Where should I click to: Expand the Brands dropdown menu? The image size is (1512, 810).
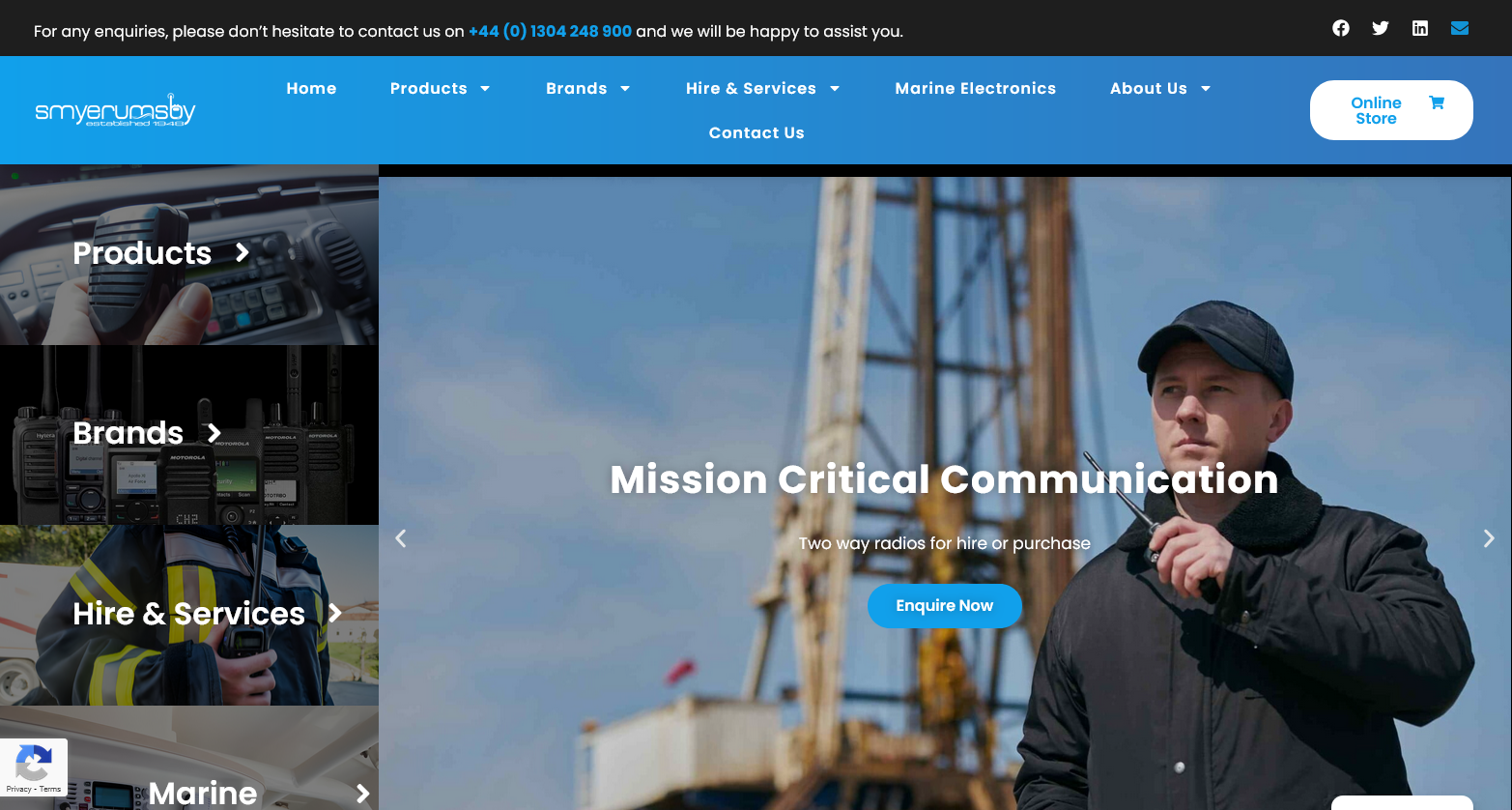pyautogui.click(x=587, y=88)
